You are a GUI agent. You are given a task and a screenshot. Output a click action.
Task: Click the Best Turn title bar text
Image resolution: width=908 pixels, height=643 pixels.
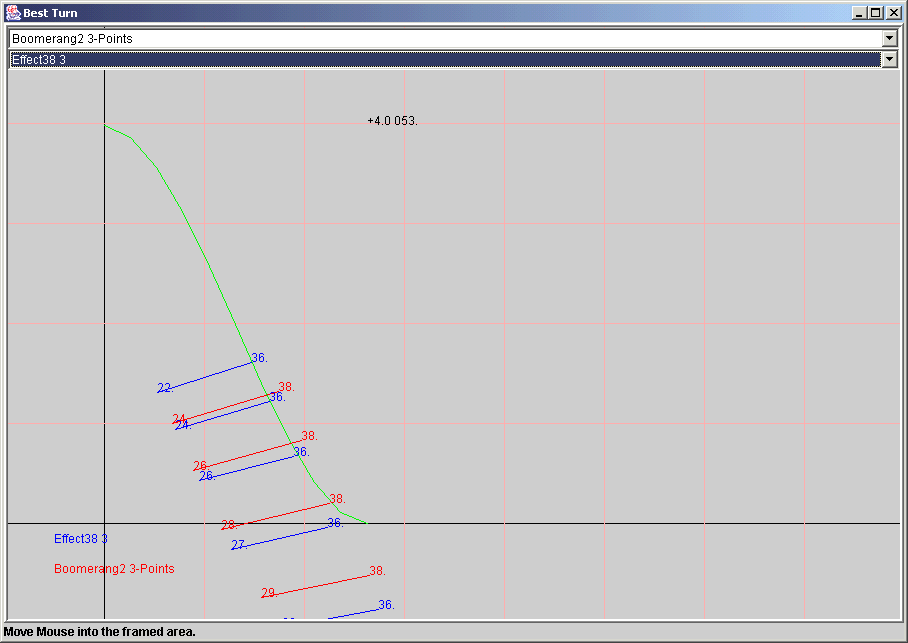coord(50,13)
